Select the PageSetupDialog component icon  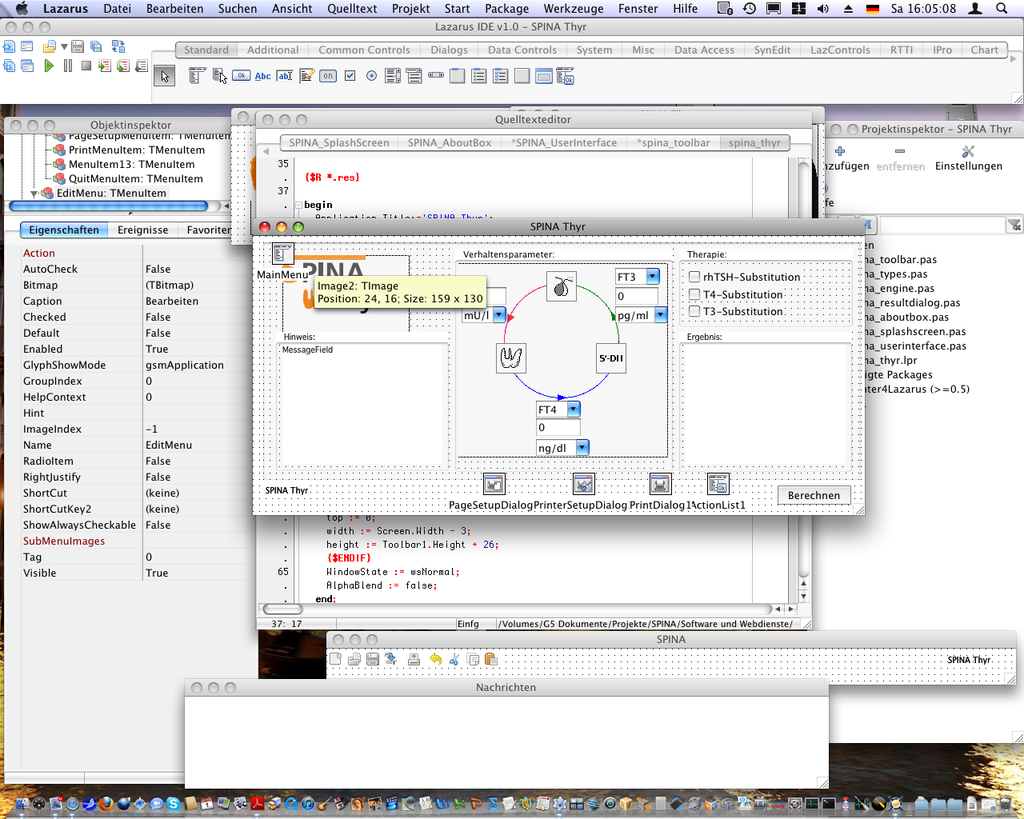[x=493, y=485]
